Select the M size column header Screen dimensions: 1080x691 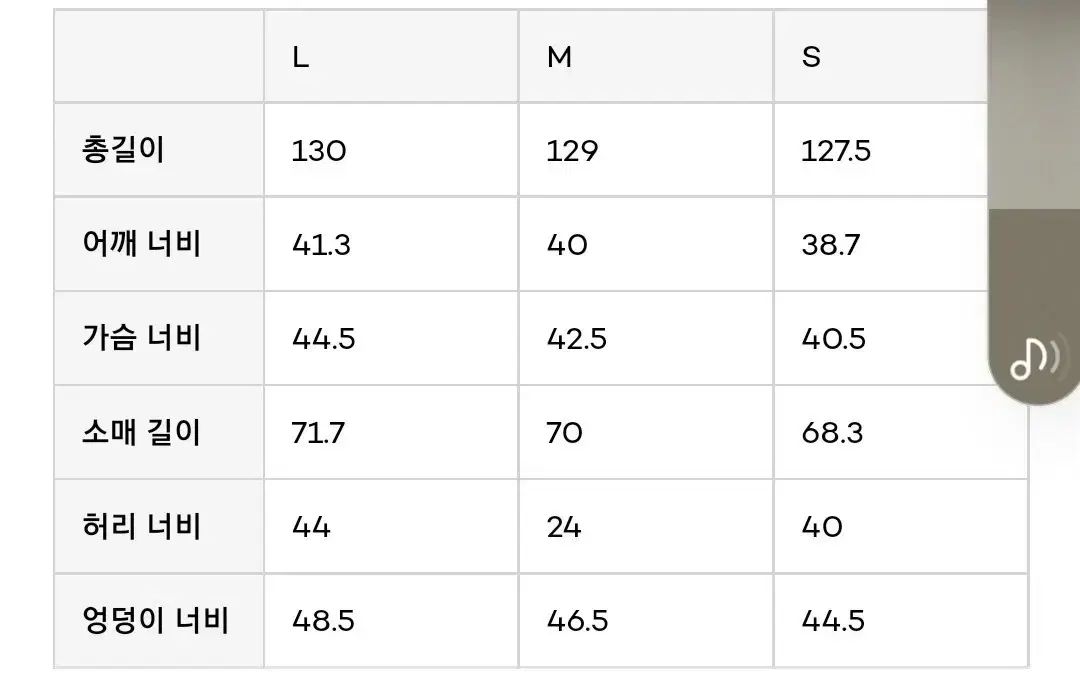559,57
